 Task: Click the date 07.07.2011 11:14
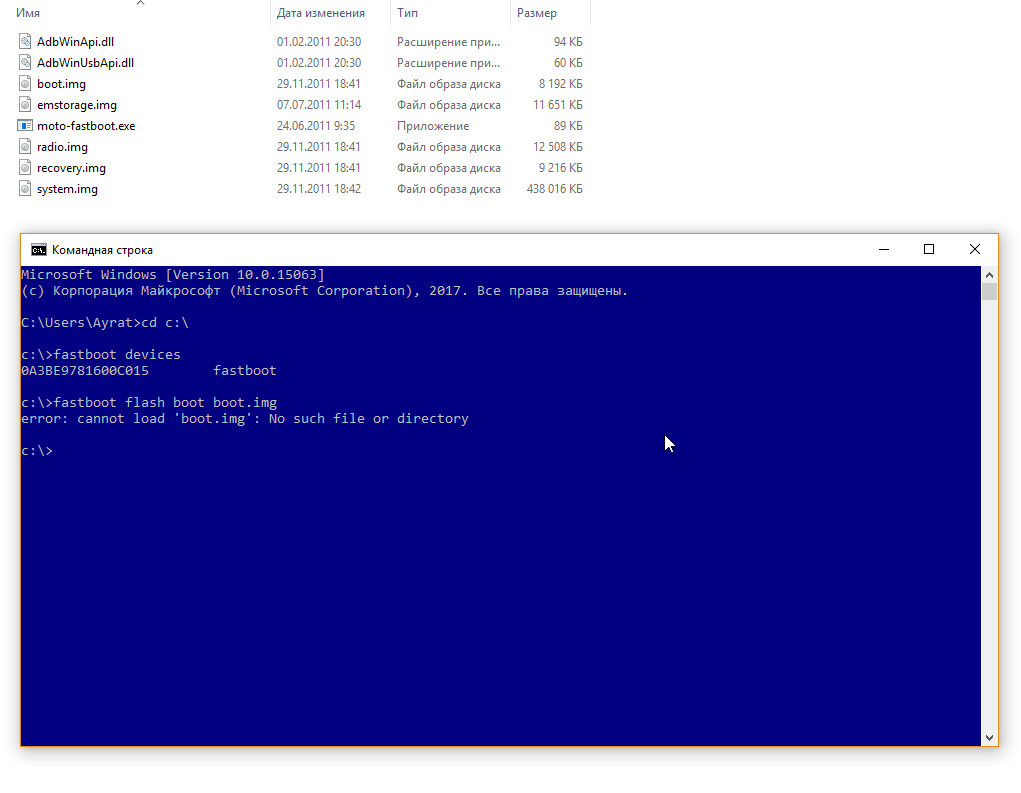click(x=318, y=105)
